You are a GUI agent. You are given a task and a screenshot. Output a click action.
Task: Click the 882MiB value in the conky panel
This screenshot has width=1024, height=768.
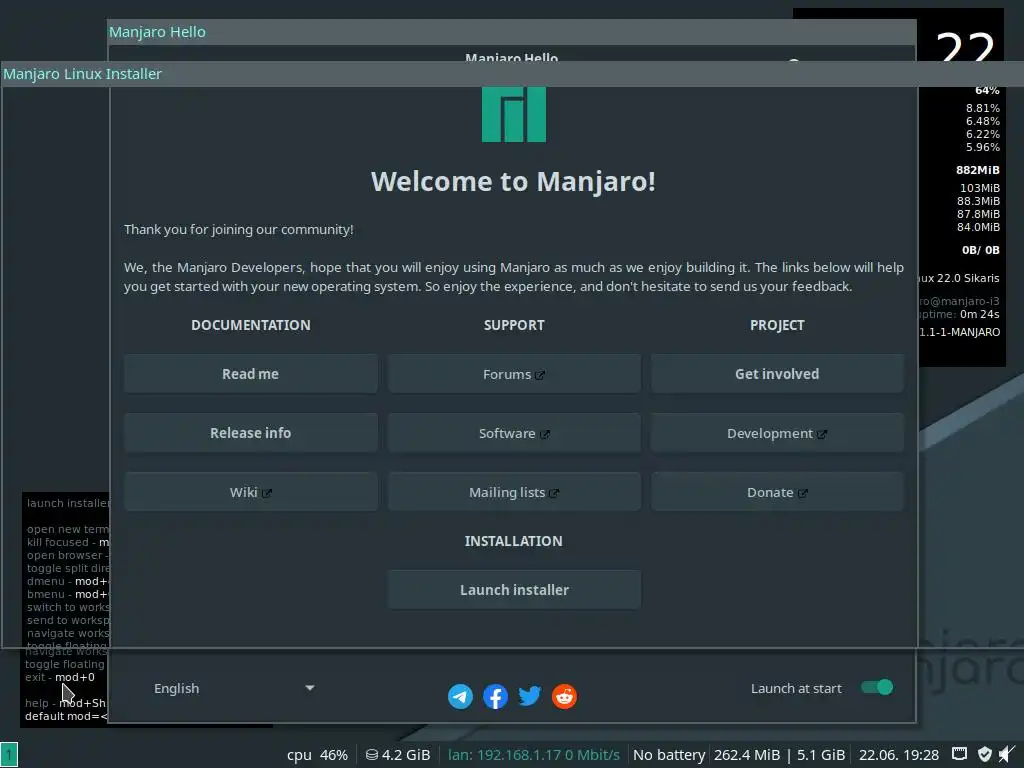[978, 170]
